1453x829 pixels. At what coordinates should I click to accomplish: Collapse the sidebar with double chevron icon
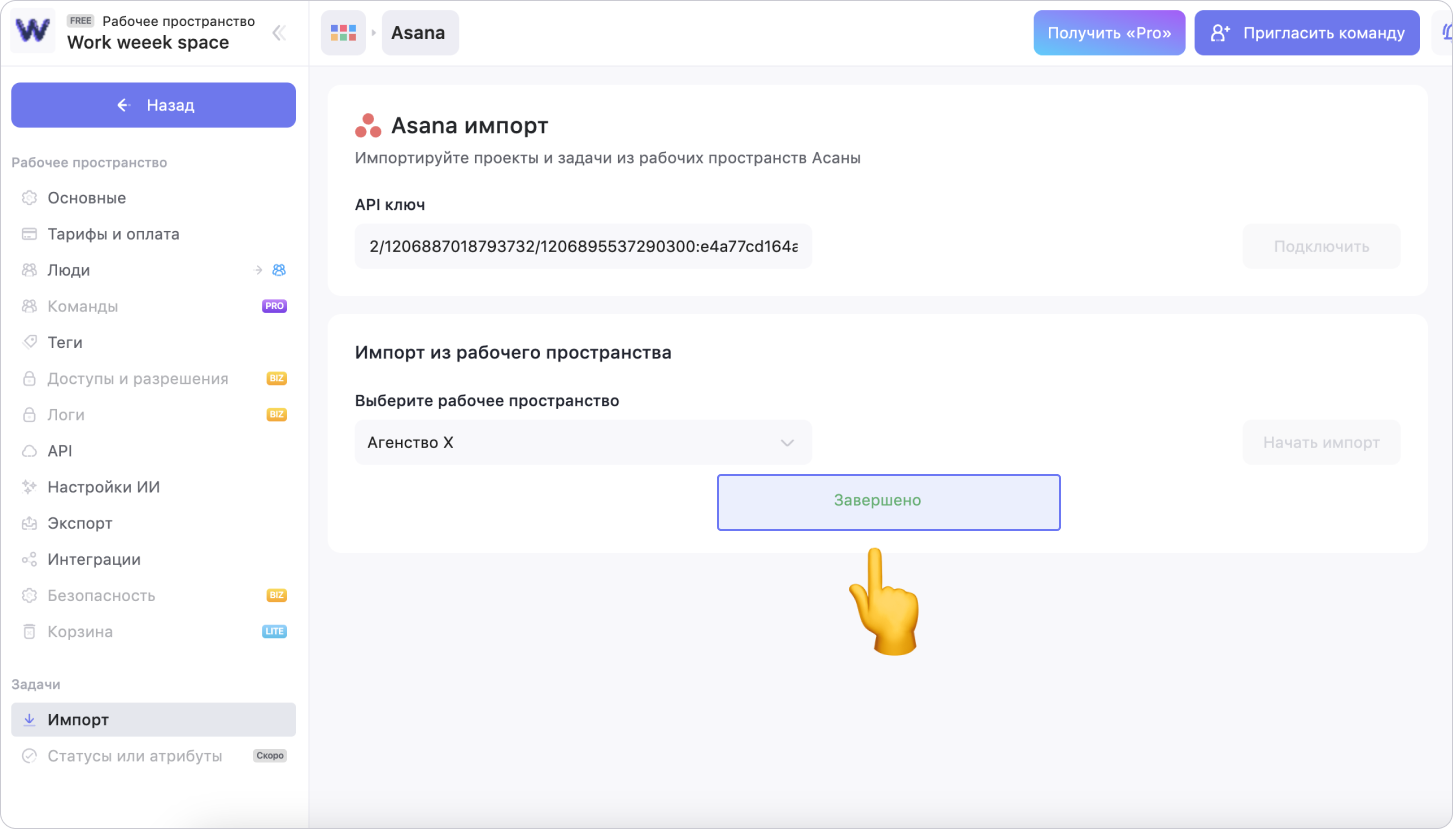click(x=279, y=33)
